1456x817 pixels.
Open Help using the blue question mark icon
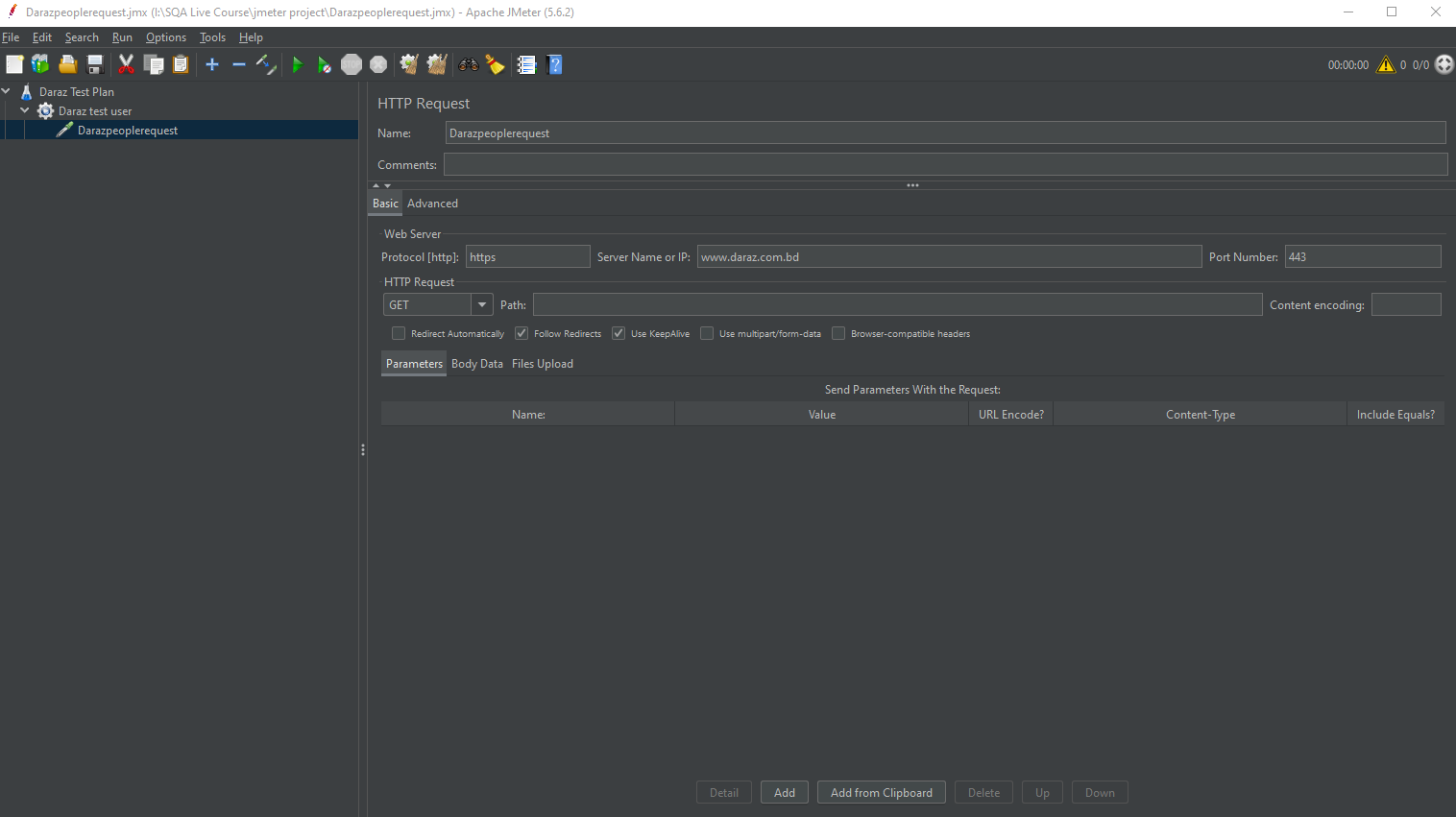pos(555,64)
